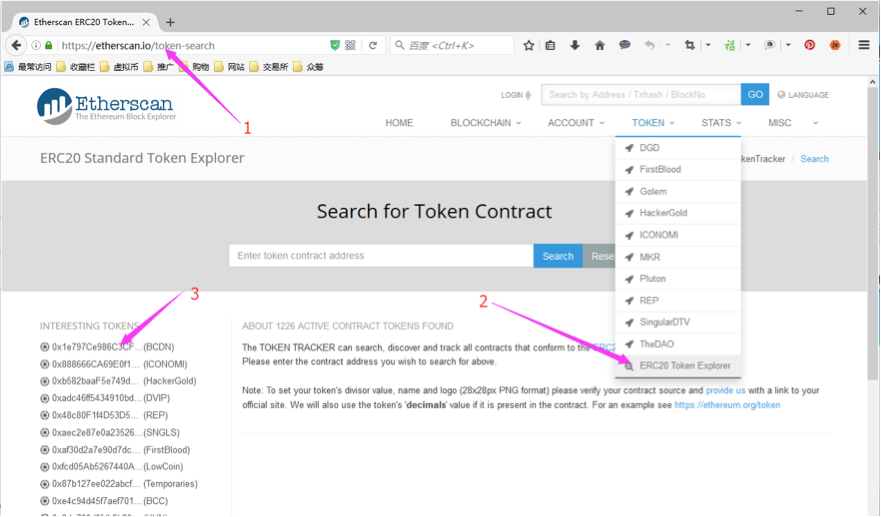Select Golem from the TOKEN menu
This screenshot has width=881, height=517.
[678, 191]
